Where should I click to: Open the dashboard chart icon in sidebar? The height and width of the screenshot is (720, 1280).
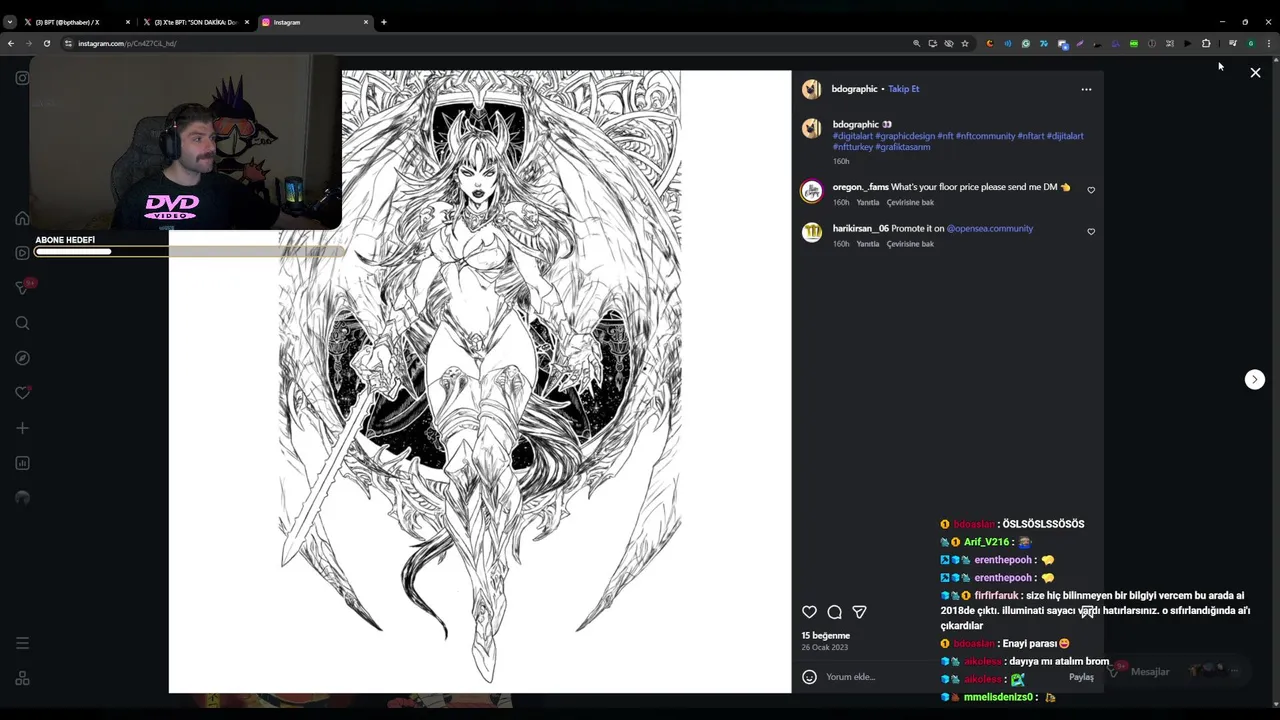22,463
